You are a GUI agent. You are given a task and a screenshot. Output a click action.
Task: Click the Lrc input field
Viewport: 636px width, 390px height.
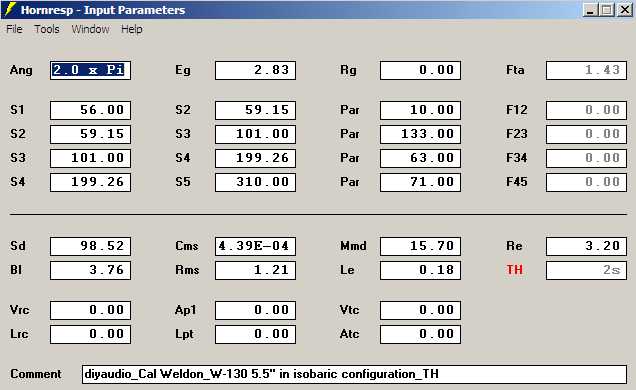90,334
